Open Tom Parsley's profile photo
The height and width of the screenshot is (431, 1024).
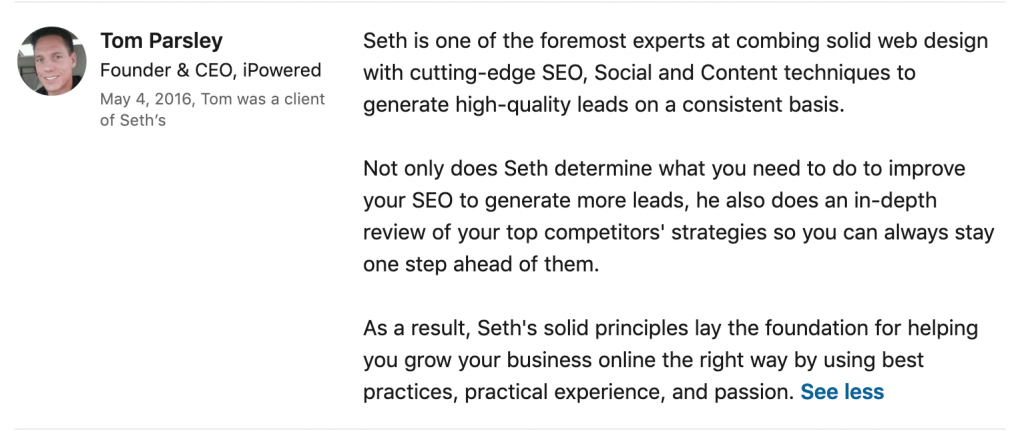[52, 61]
